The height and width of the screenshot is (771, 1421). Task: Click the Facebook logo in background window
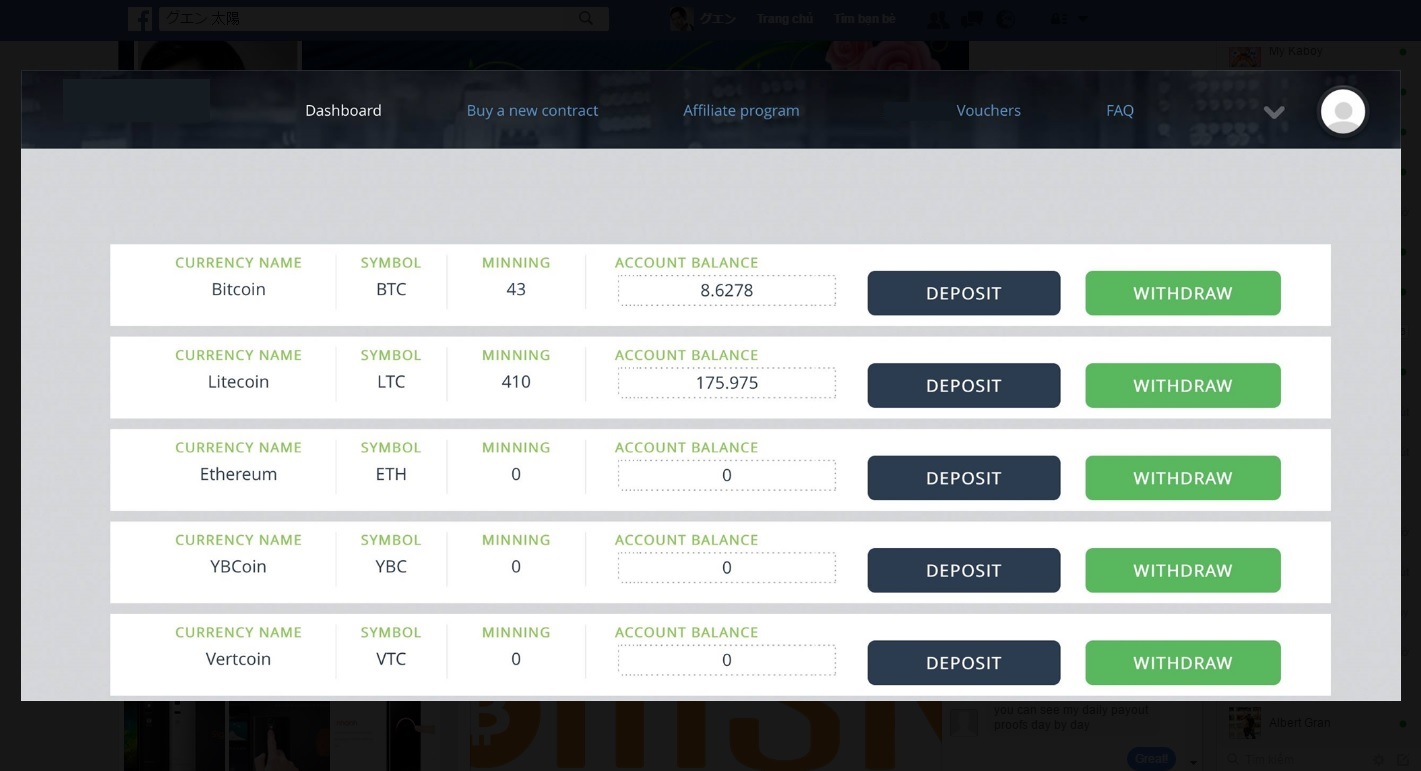point(140,18)
